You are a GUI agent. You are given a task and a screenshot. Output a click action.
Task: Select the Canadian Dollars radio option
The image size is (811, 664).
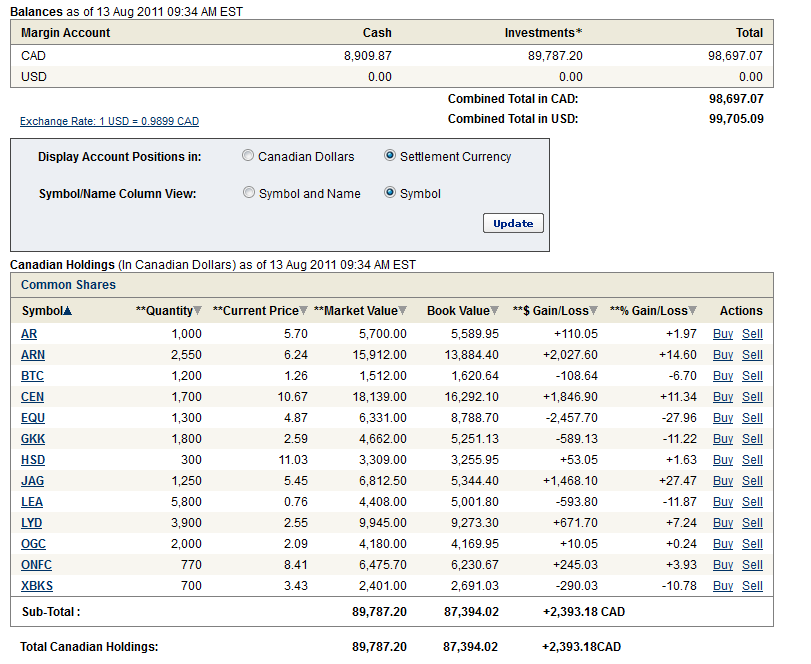tap(248, 156)
